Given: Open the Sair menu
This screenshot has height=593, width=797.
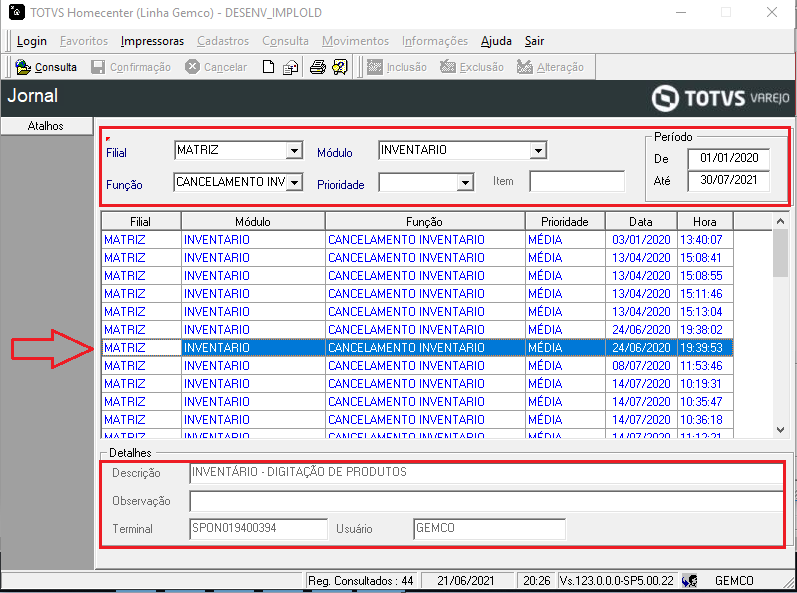Looking at the screenshot, I should (534, 41).
